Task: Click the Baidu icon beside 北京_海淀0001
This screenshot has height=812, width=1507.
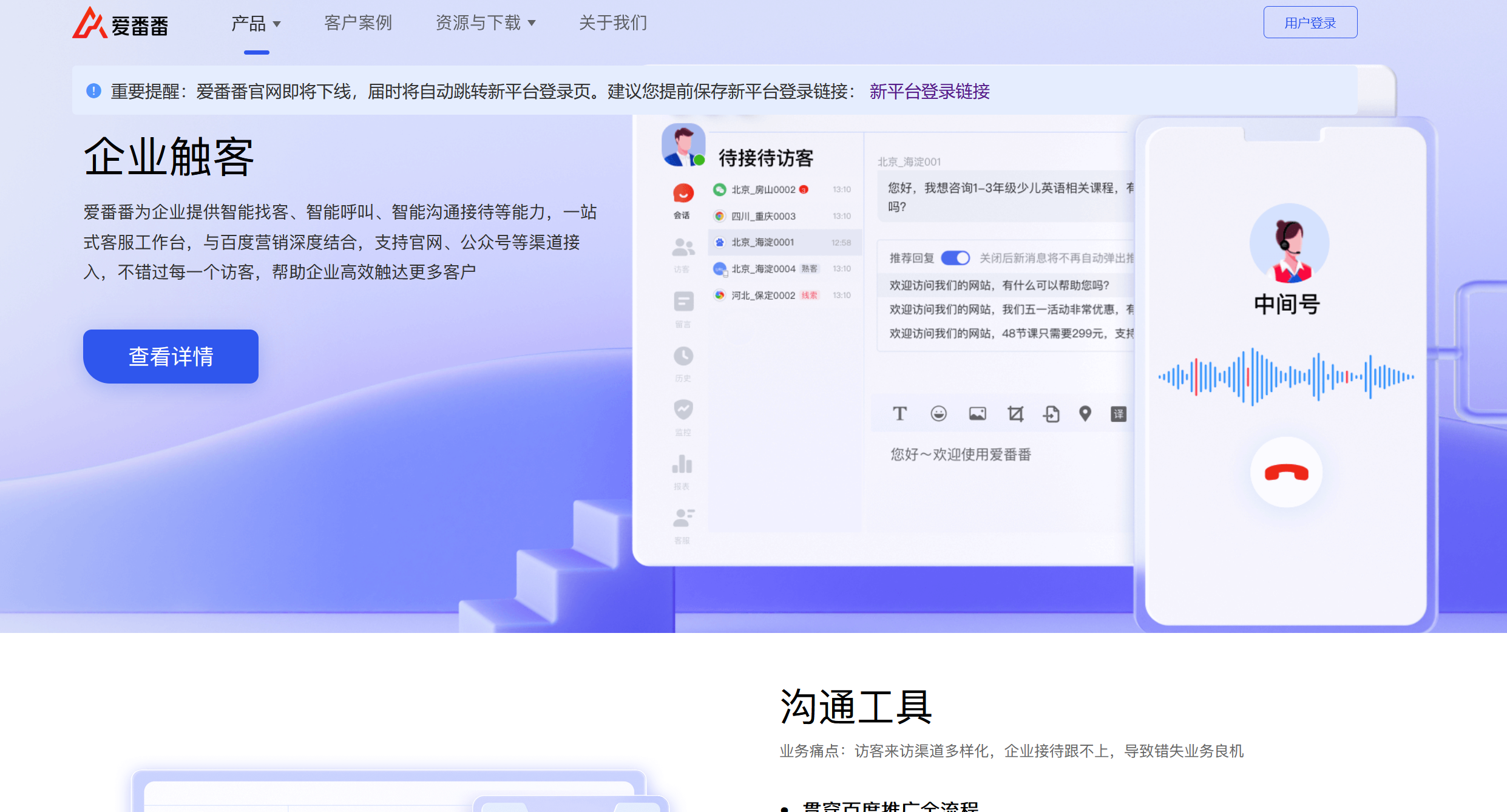Action: 719,242
